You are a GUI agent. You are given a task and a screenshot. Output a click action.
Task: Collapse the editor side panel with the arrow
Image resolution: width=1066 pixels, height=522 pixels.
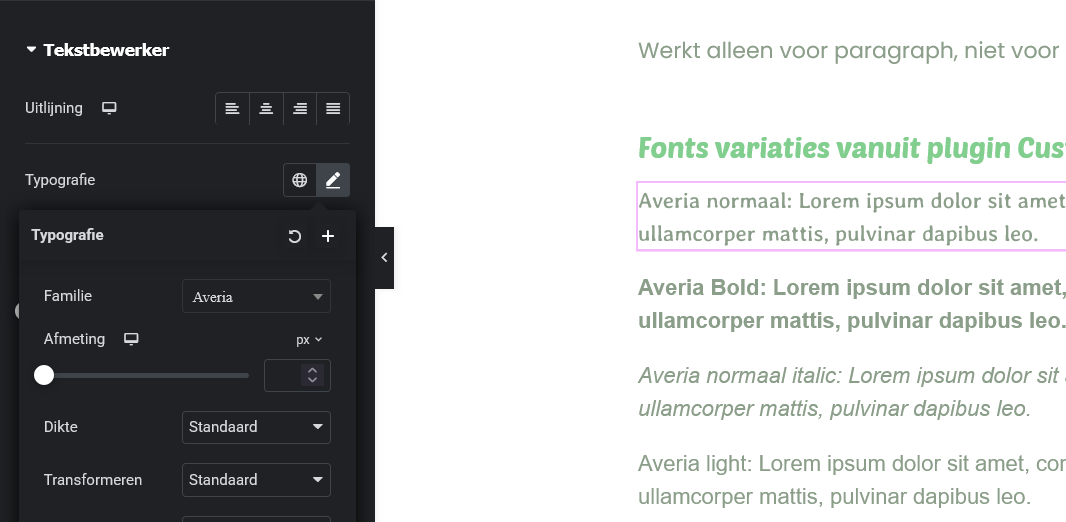point(384,258)
